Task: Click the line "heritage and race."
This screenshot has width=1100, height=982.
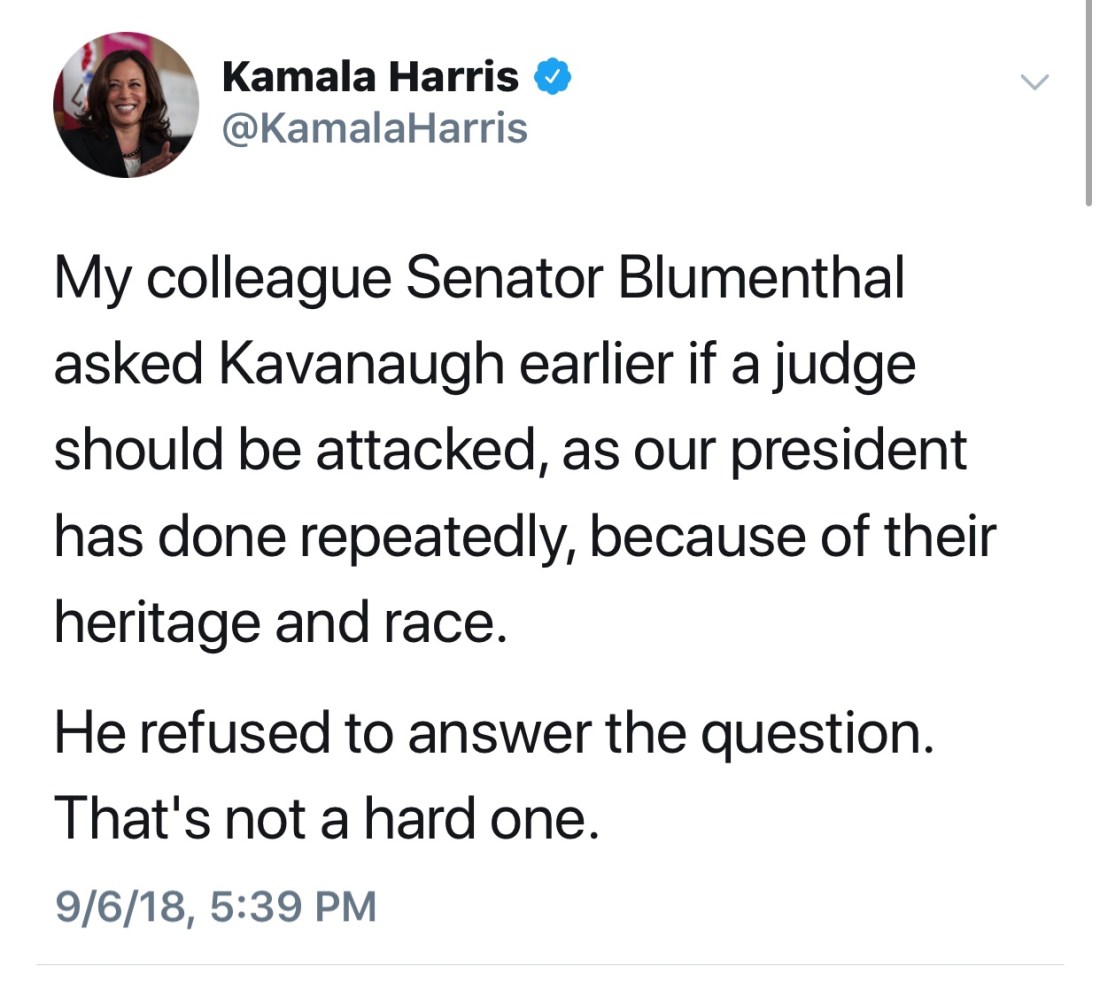Action: 274,622
